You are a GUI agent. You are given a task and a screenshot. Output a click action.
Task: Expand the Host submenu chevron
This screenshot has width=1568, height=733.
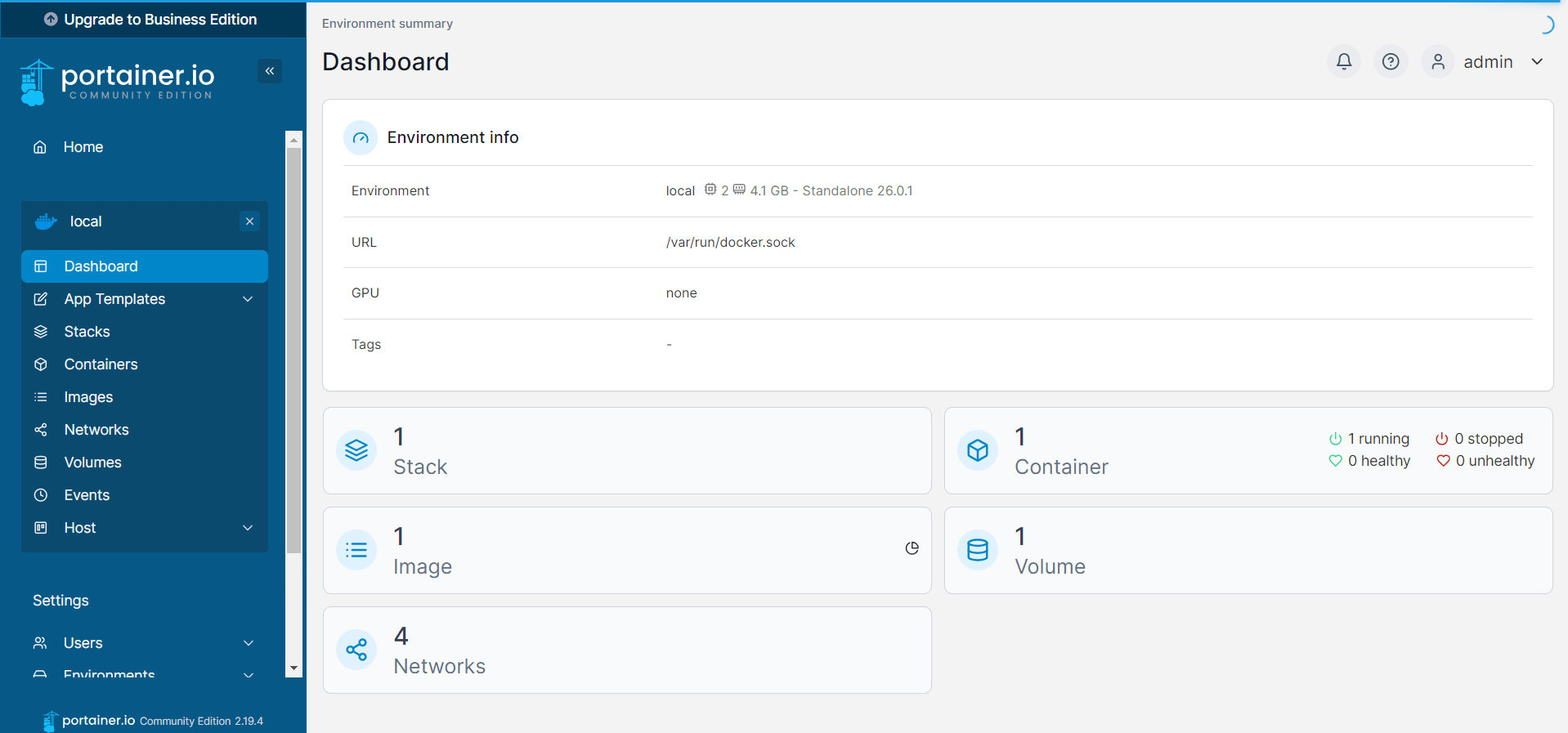tap(248, 528)
